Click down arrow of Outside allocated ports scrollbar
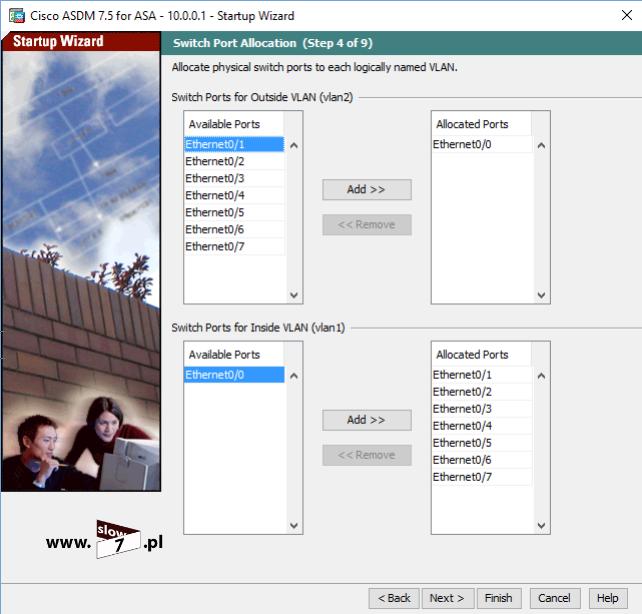 pyautogui.click(x=541, y=295)
